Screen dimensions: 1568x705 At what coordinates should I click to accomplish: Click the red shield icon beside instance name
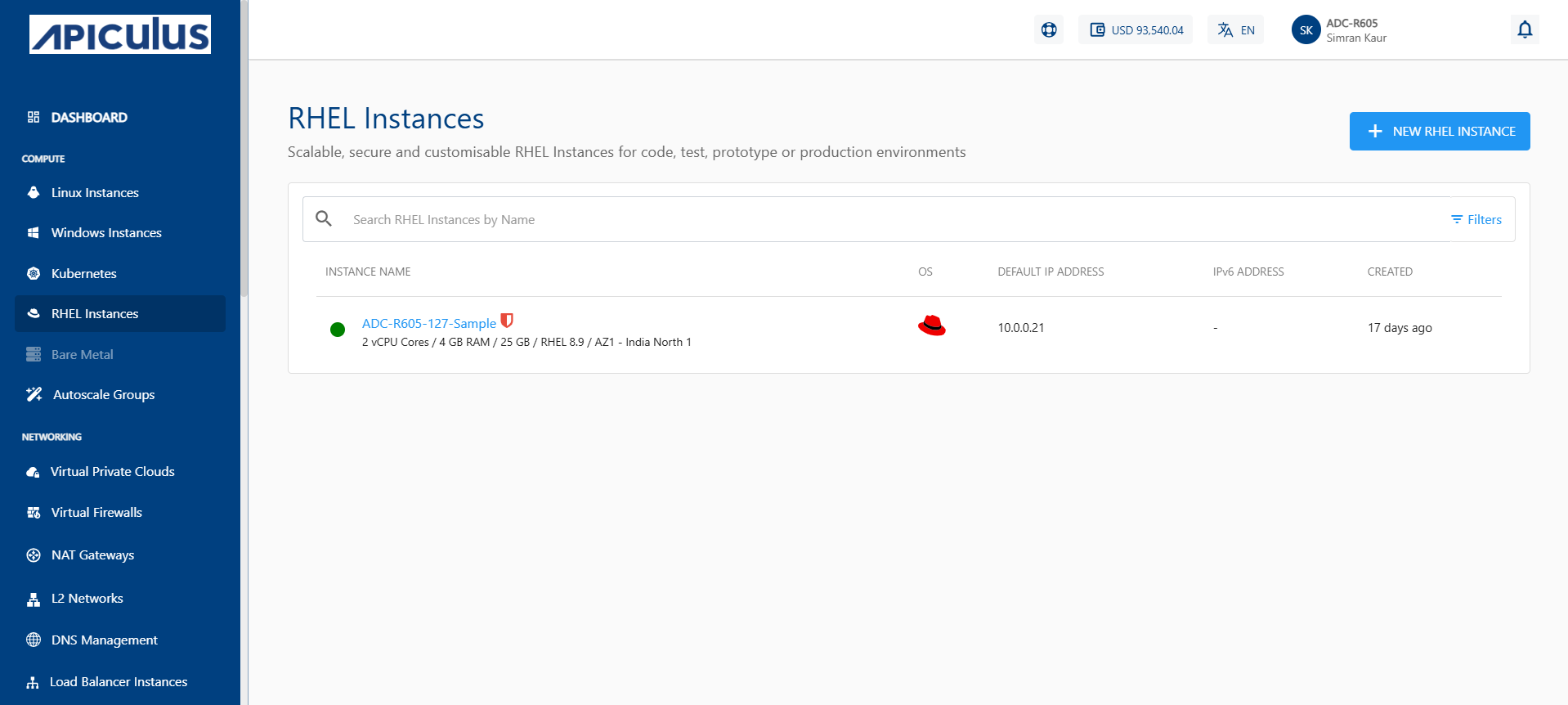[507, 321]
